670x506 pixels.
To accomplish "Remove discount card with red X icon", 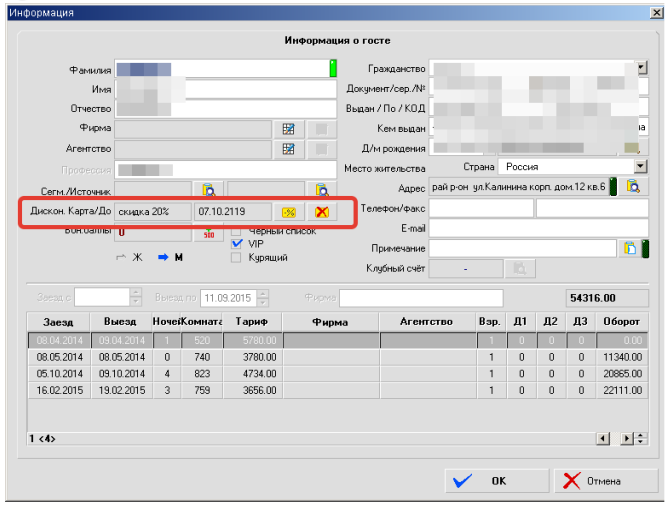I will (321, 211).
